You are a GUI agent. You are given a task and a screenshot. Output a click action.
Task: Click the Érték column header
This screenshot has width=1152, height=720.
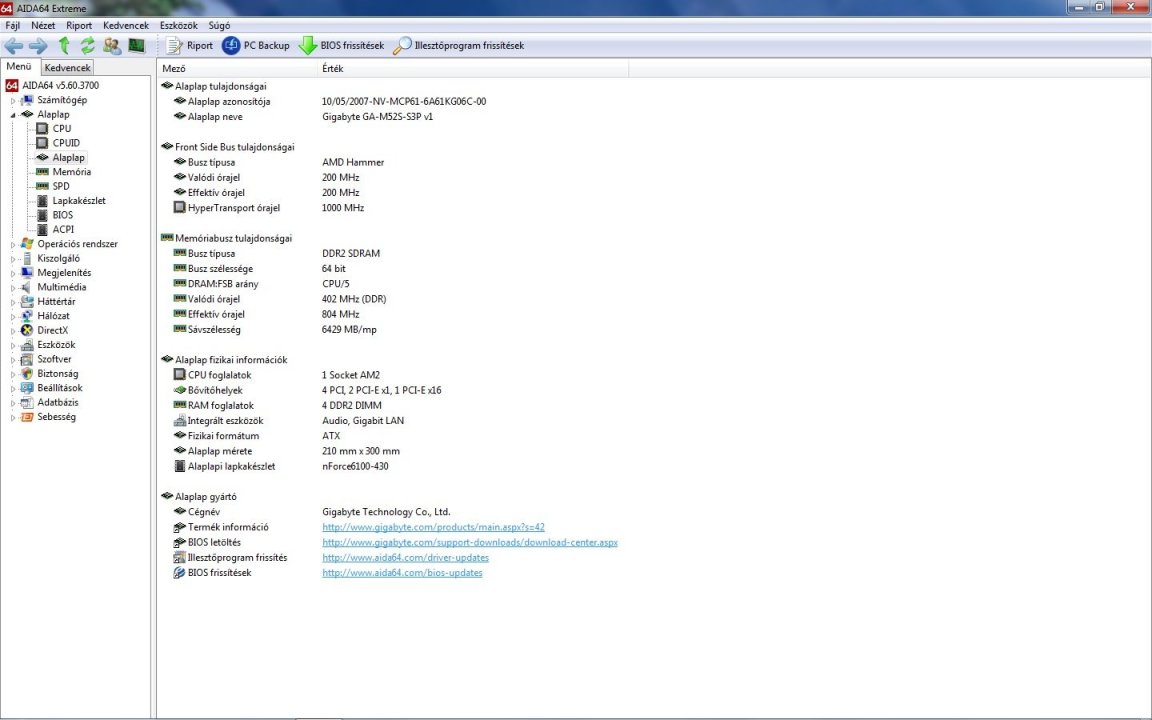473,68
